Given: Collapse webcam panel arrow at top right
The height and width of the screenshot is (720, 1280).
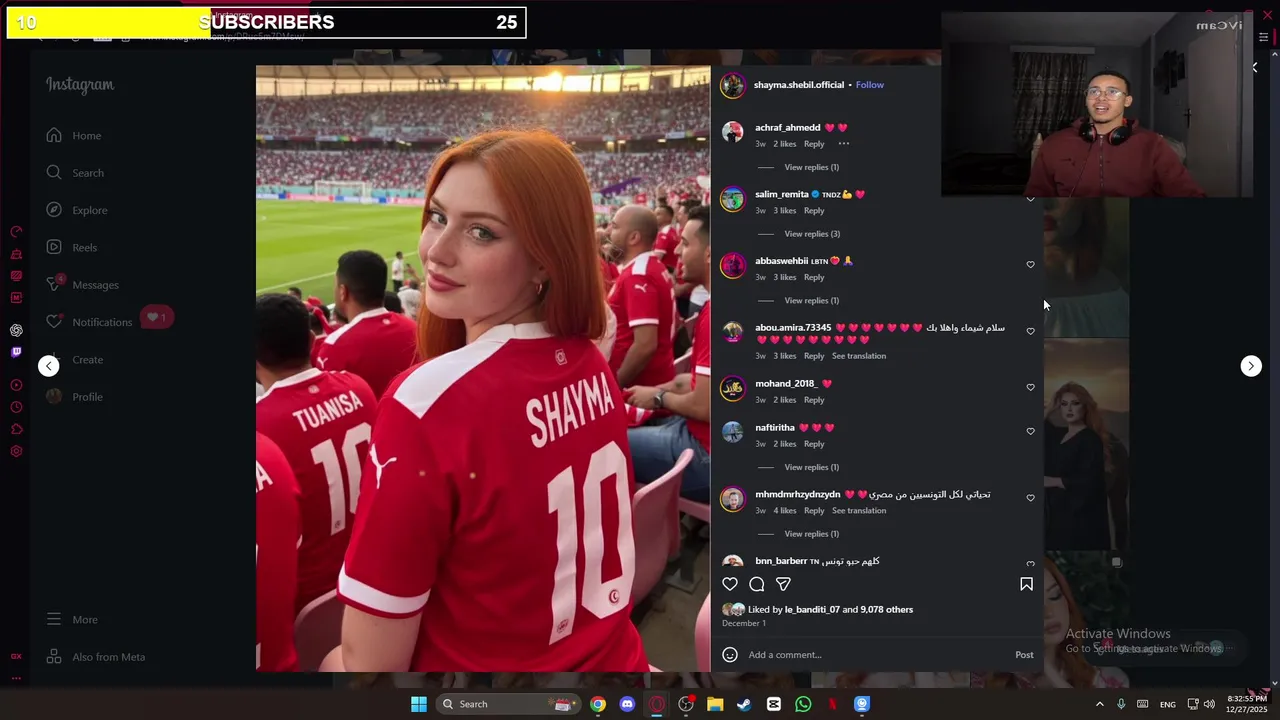Looking at the screenshot, I should coord(1254,68).
